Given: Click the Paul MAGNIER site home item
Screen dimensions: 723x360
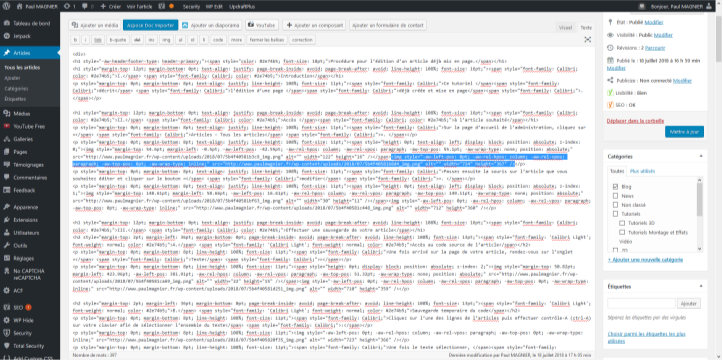Looking at the screenshot, I should (x=37, y=6).
